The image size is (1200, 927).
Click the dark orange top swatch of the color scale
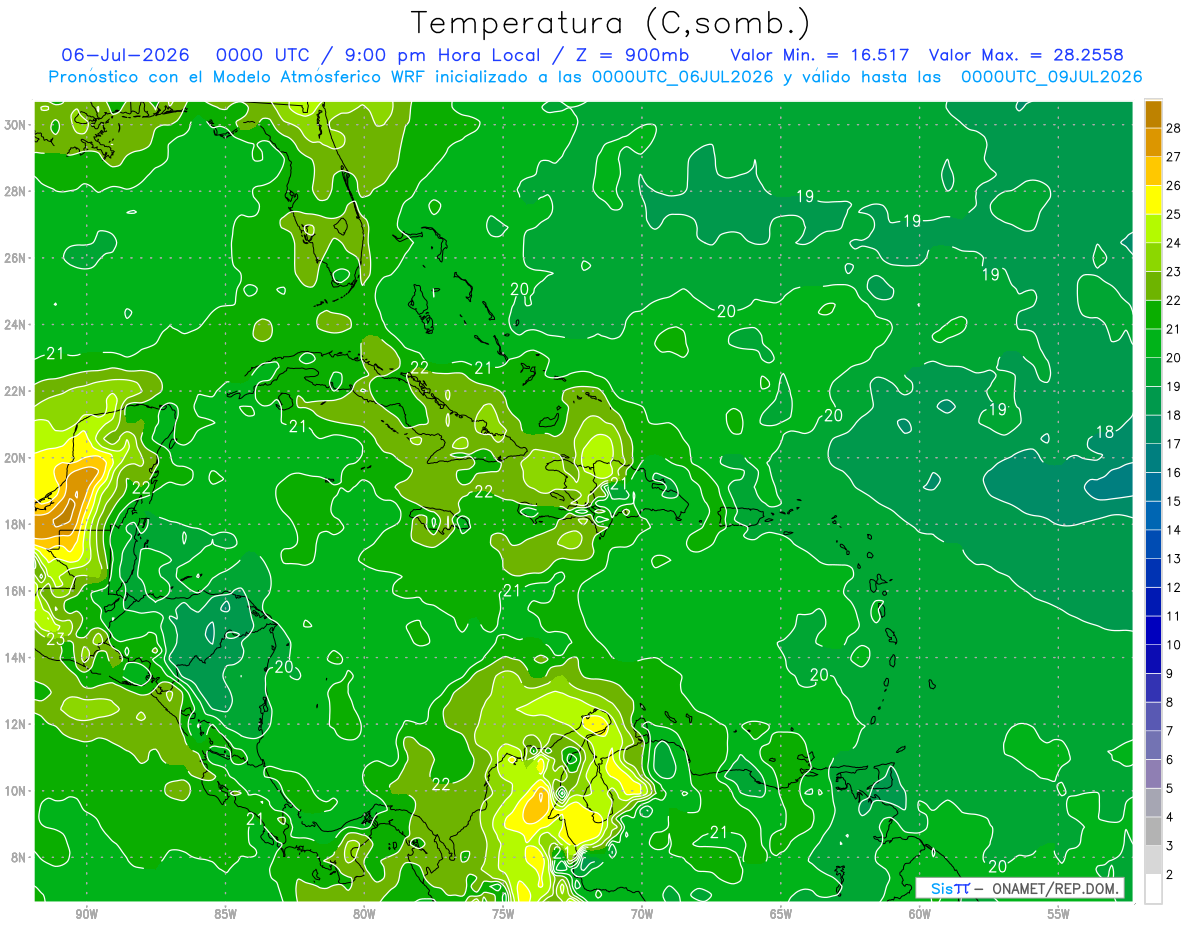coord(1153,114)
